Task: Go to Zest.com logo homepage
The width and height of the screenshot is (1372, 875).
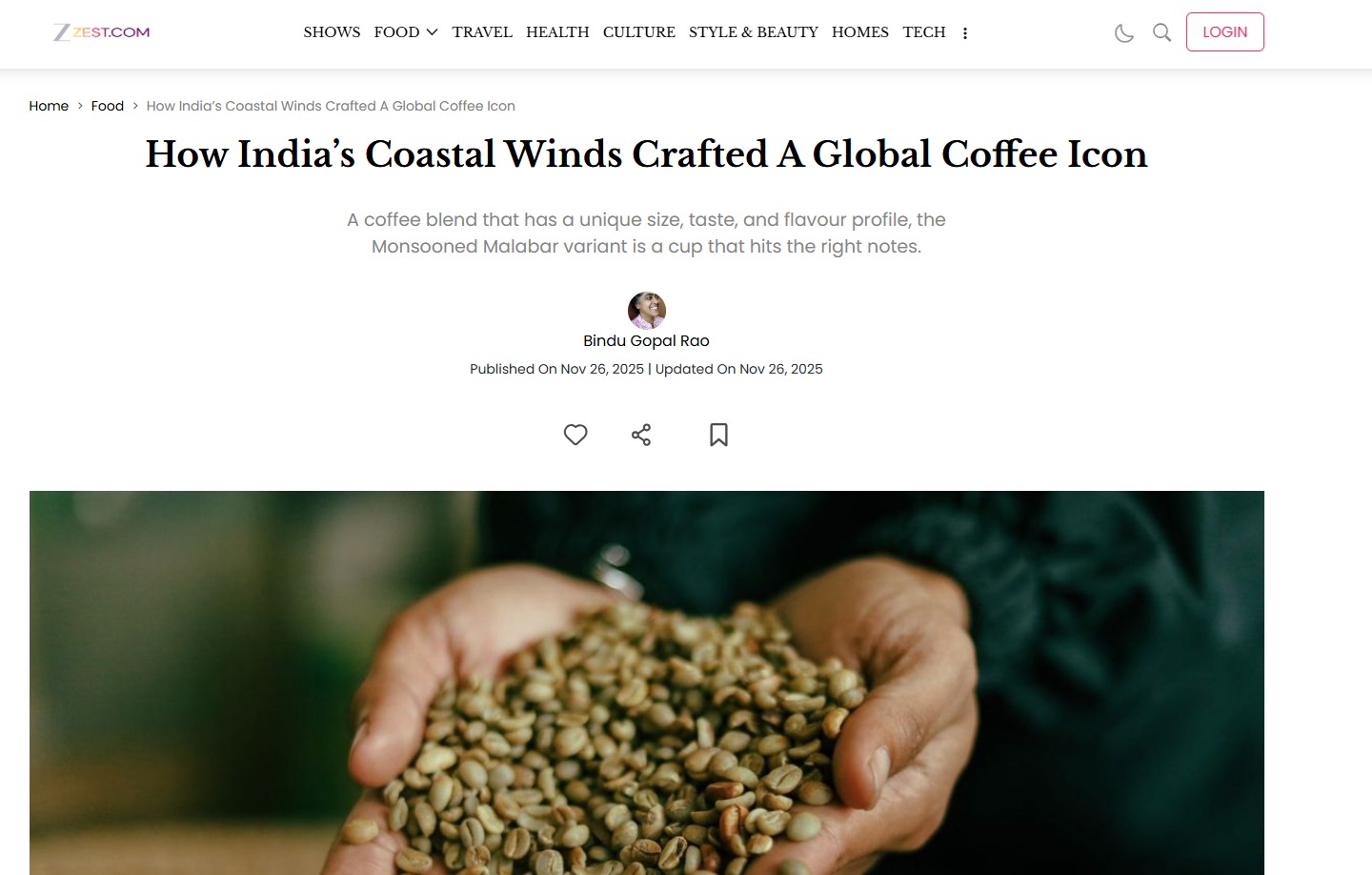Action: pyautogui.click(x=102, y=32)
